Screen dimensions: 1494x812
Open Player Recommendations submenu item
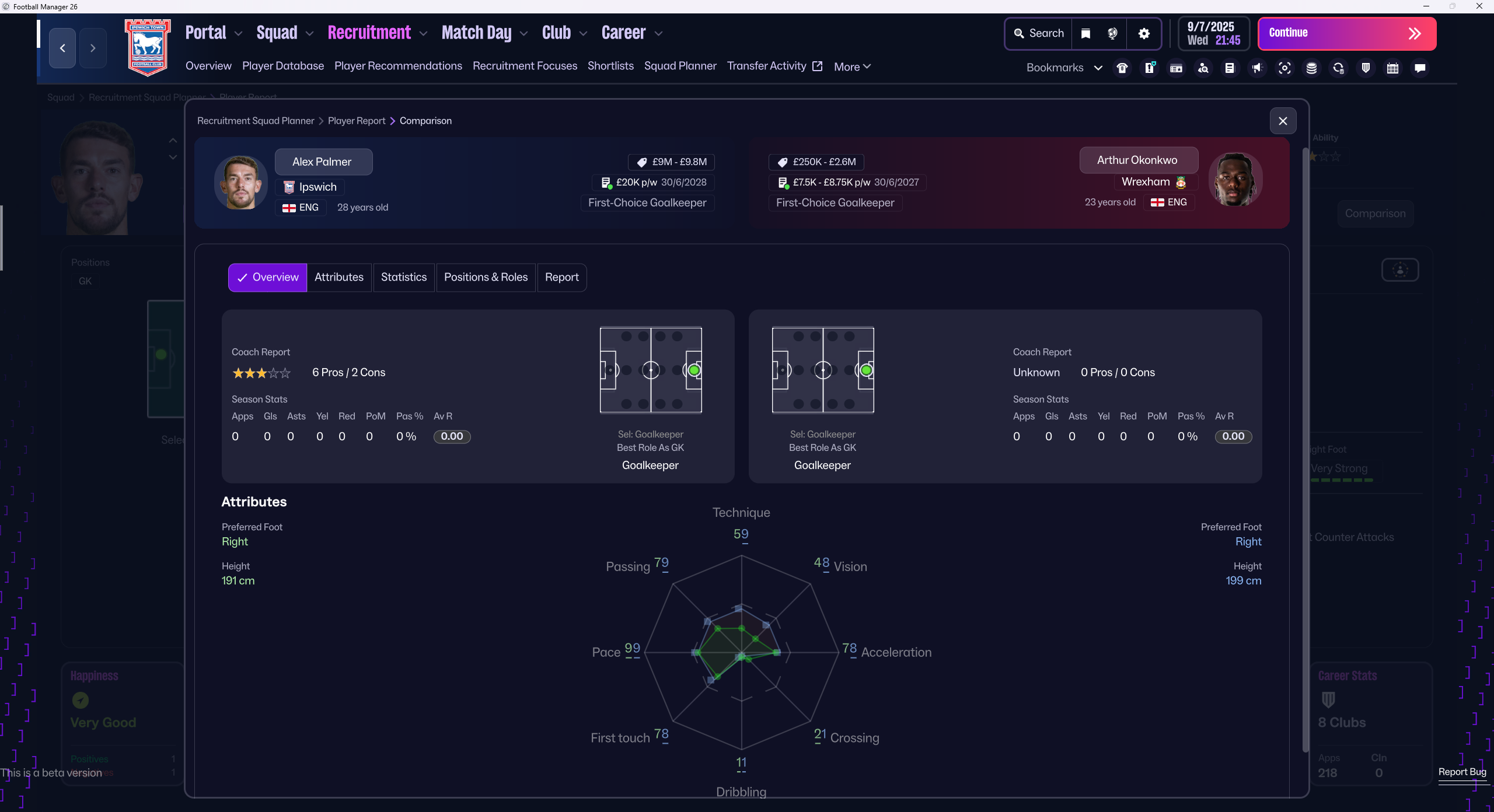click(398, 66)
